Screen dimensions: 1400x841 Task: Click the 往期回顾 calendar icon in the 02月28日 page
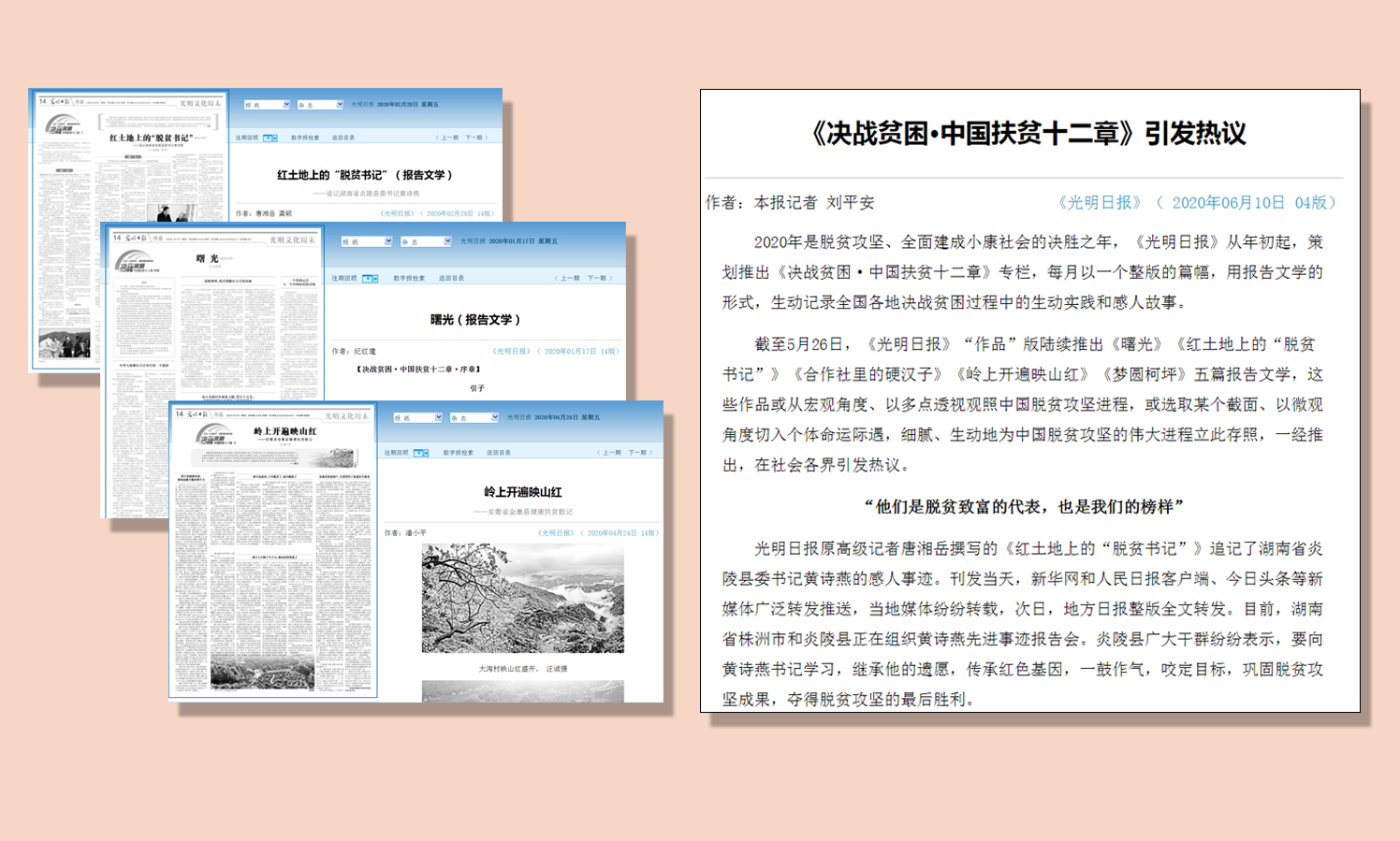[270, 138]
